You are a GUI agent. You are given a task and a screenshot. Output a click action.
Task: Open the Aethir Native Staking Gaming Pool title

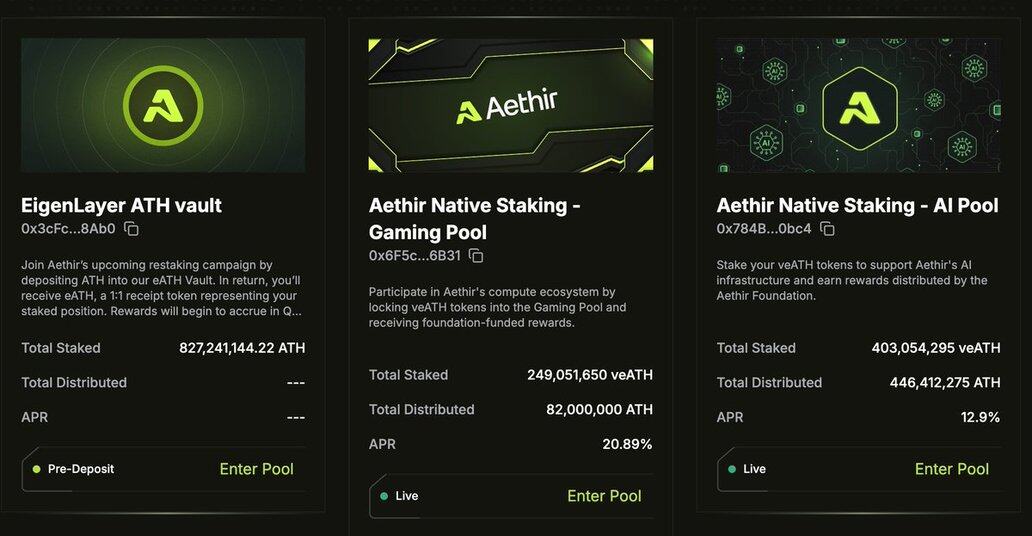pyautogui.click(x=475, y=219)
